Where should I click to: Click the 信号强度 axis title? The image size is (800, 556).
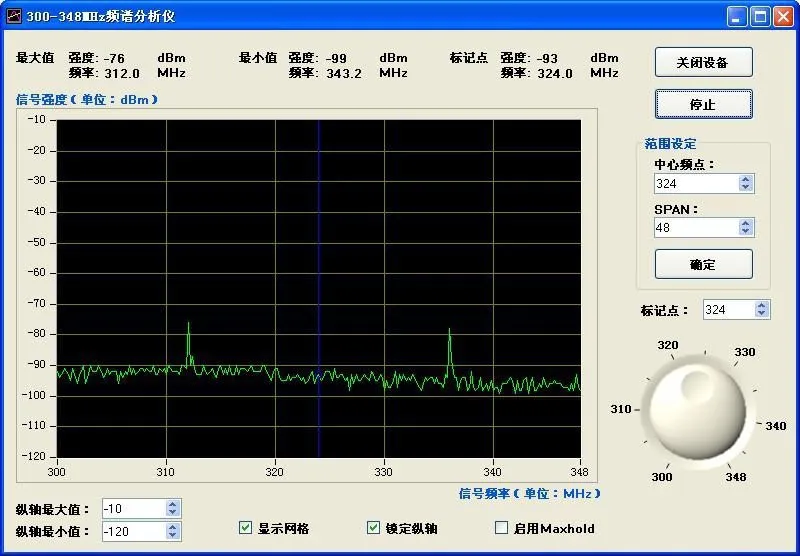pyautogui.click(x=87, y=99)
